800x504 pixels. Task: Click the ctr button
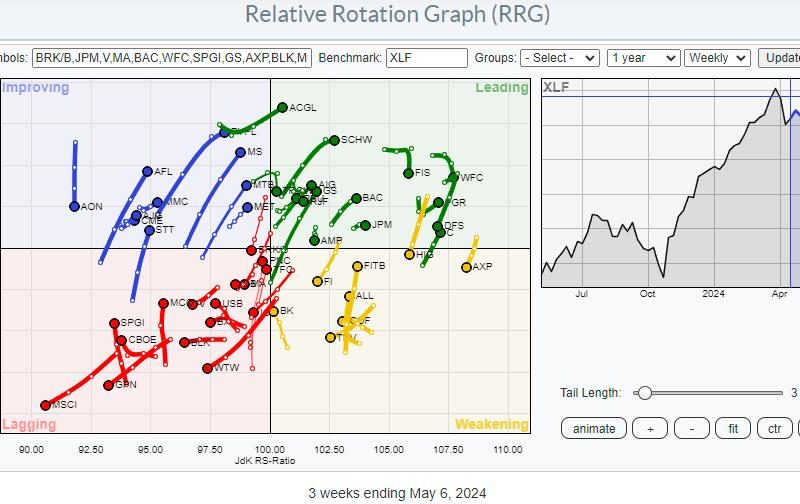coord(774,429)
